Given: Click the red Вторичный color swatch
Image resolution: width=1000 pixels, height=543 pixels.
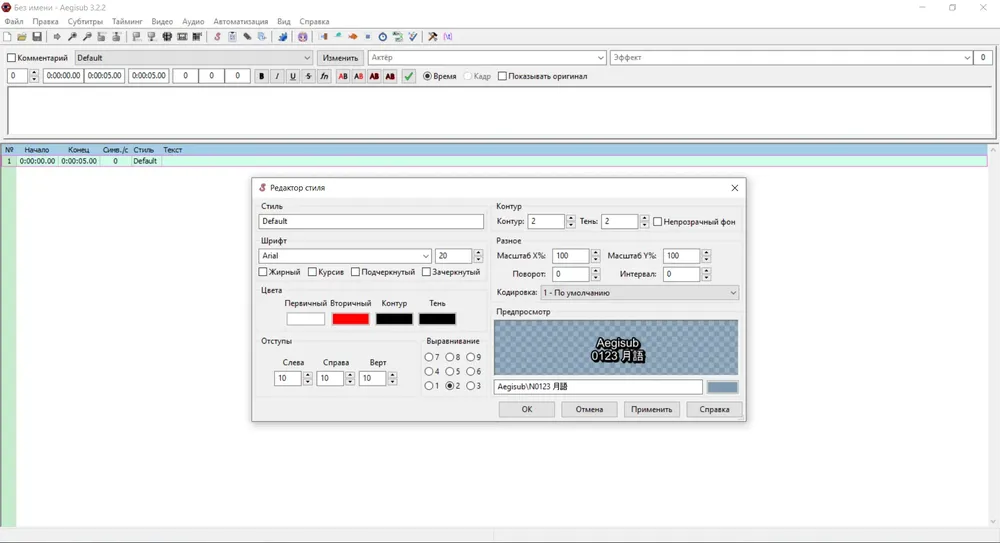Looking at the screenshot, I should (x=350, y=319).
